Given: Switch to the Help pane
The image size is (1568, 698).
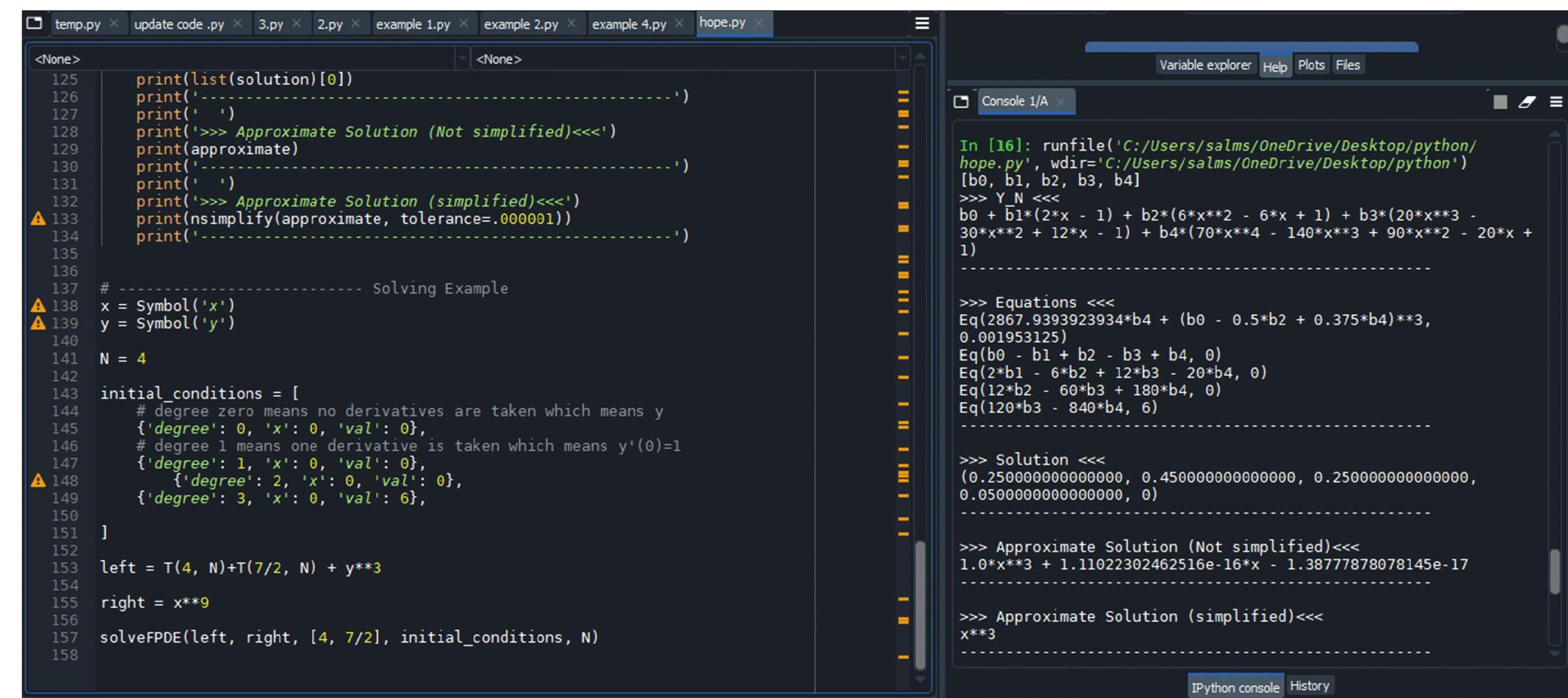Looking at the screenshot, I should pos(1274,66).
